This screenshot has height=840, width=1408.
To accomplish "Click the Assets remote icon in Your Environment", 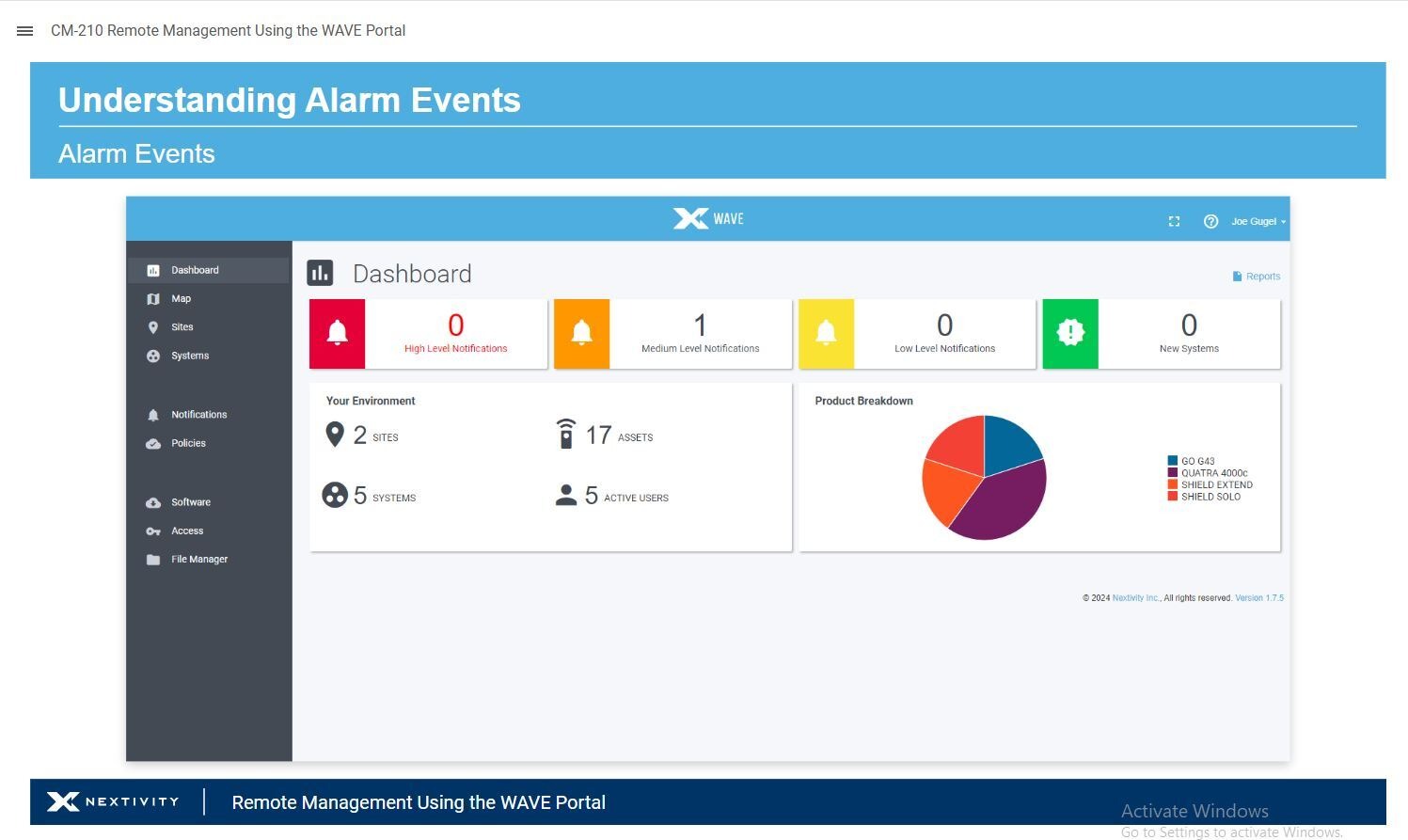I will click(x=565, y=434).
